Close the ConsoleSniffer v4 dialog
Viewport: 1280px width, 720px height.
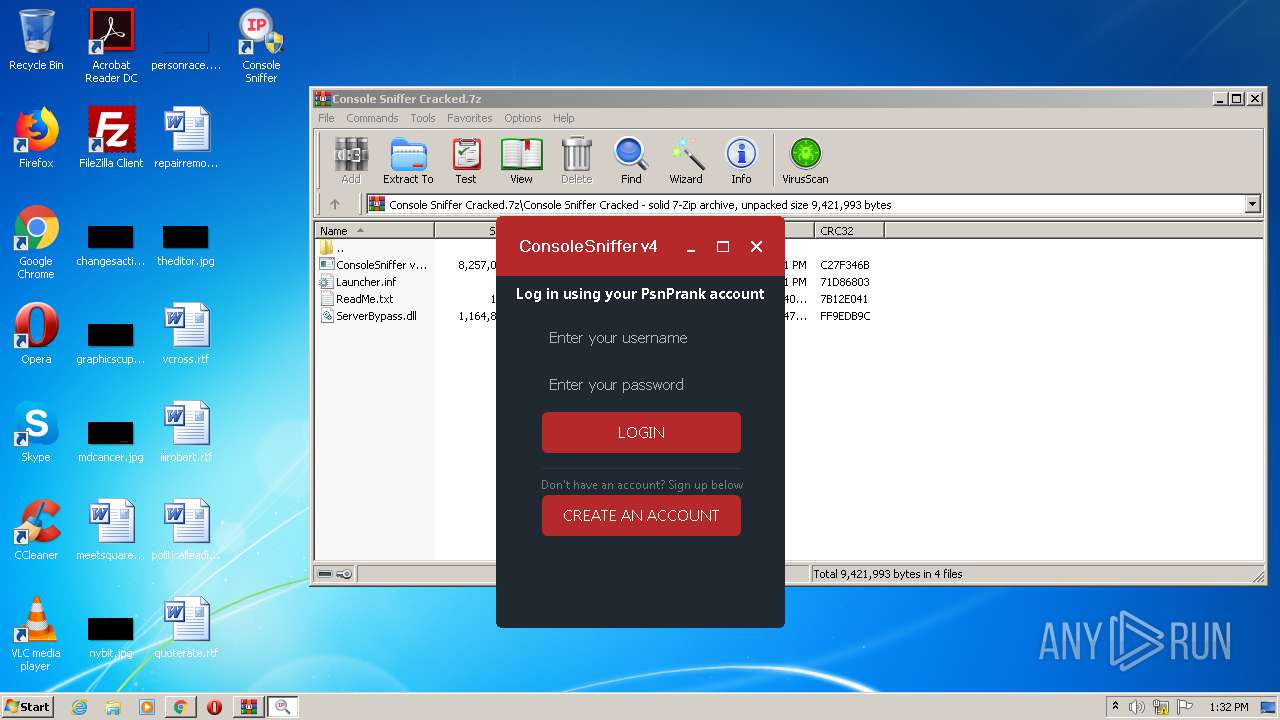(756, 247)
